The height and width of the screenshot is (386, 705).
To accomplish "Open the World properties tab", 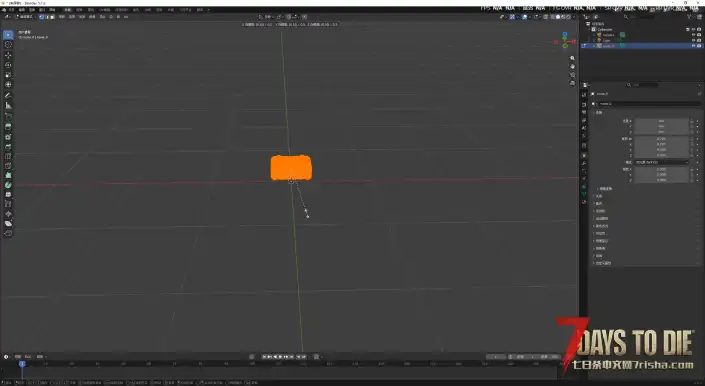I will [584, 136].
